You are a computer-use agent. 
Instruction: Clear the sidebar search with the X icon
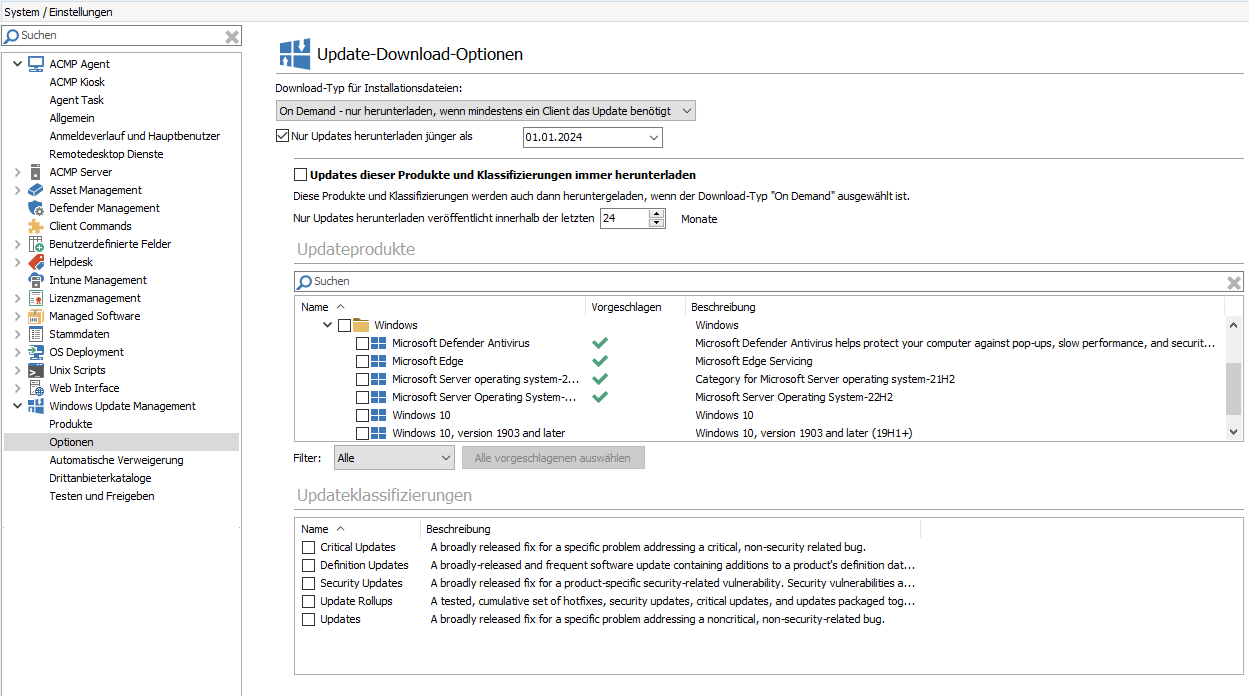(232, 36)
